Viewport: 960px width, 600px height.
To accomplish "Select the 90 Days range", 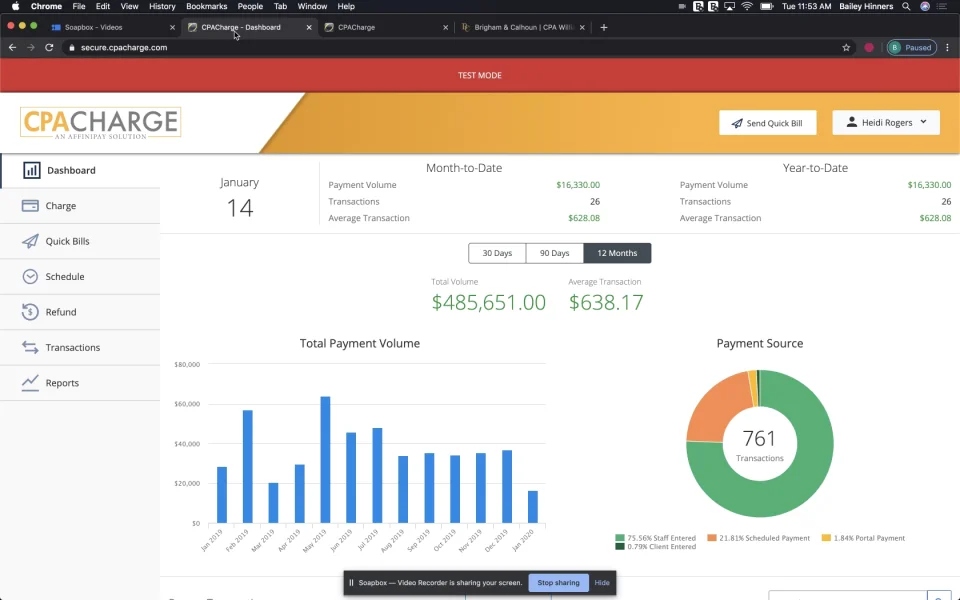I will pyautogui.click(x=555, y=253).
